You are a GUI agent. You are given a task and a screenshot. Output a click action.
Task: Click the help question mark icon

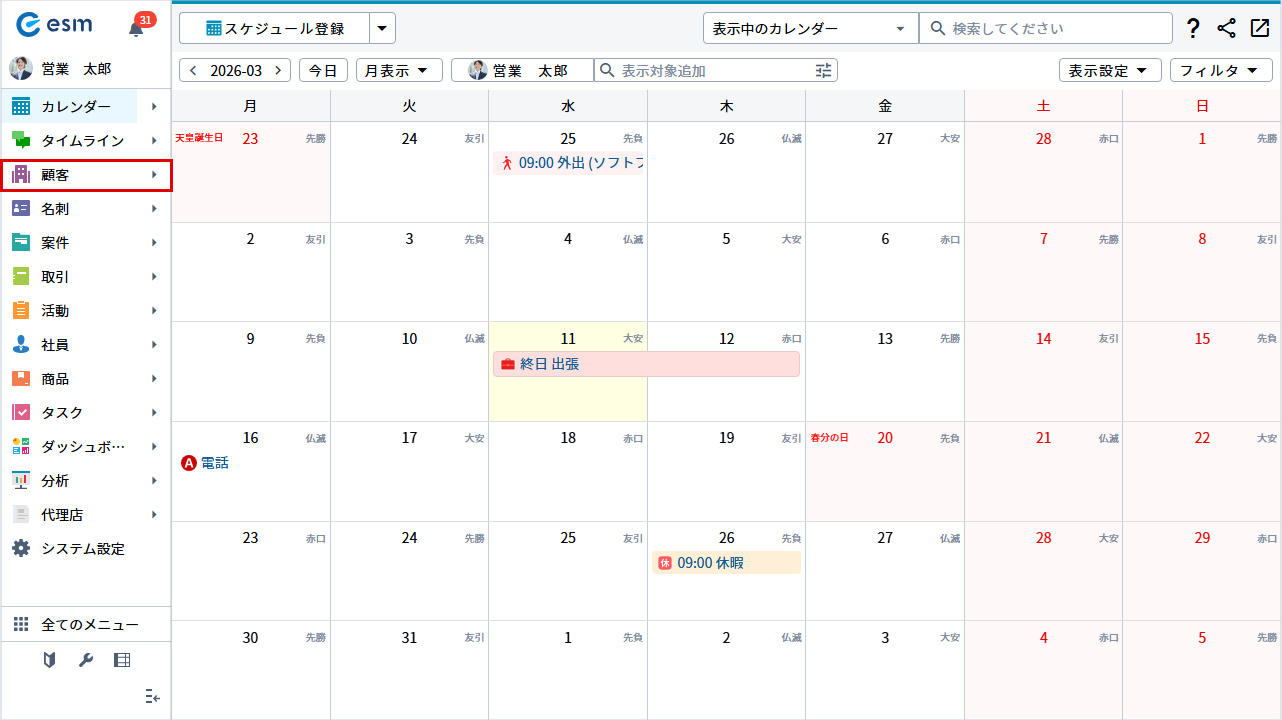pos(1193,29)
